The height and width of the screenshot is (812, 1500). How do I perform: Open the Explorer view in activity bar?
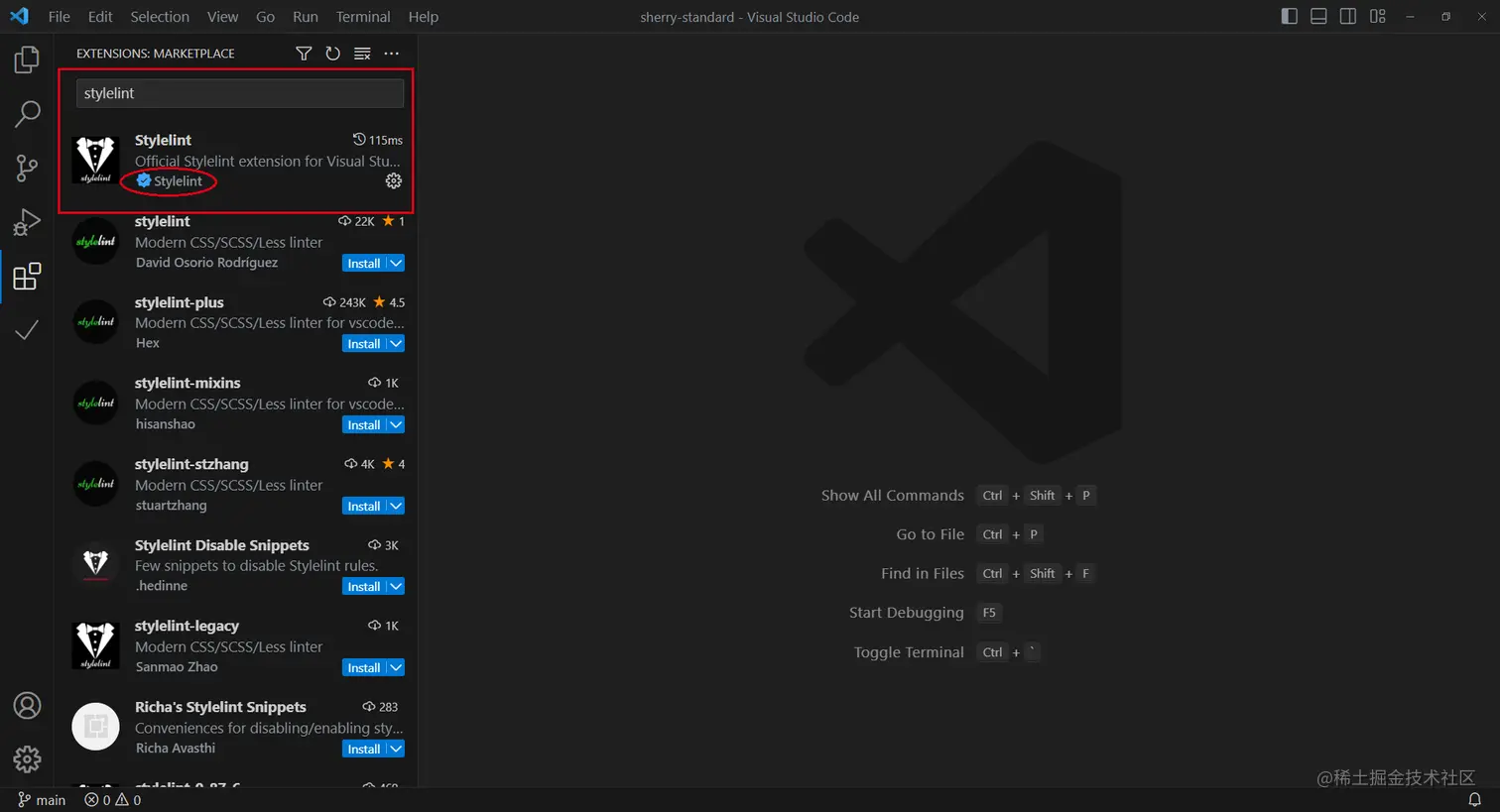point(27,60)
